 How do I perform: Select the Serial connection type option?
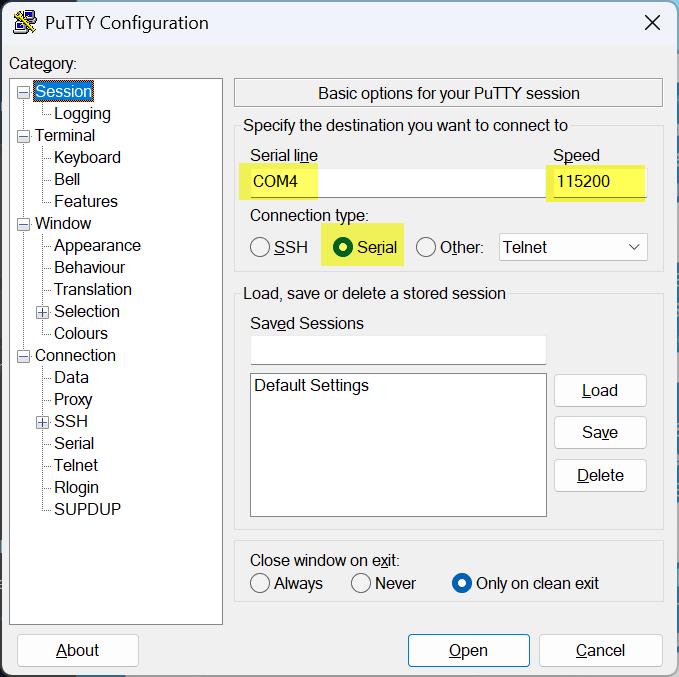(x=343, y=247)
